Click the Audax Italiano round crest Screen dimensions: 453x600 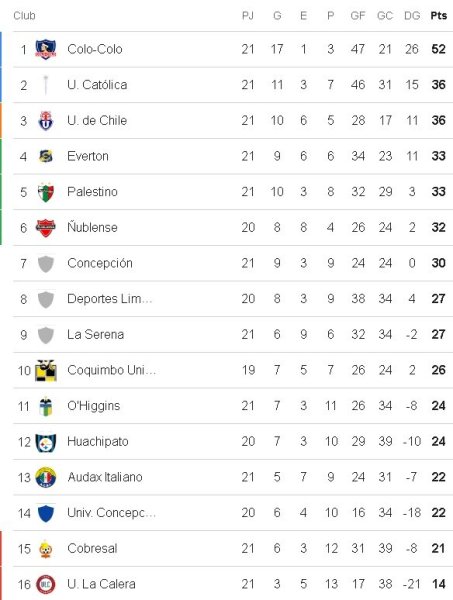pos(46,478)
